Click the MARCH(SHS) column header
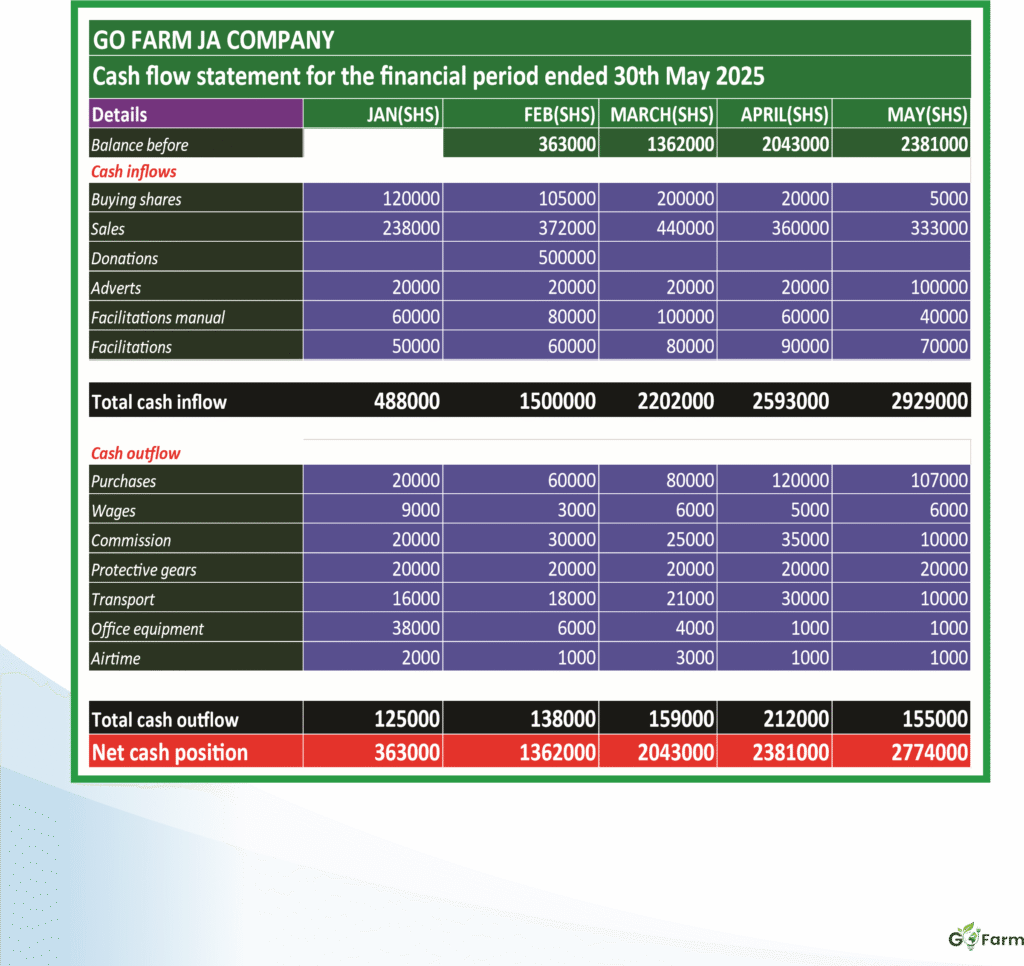This screenshot has width=1024, height=966. pos(662,114)
